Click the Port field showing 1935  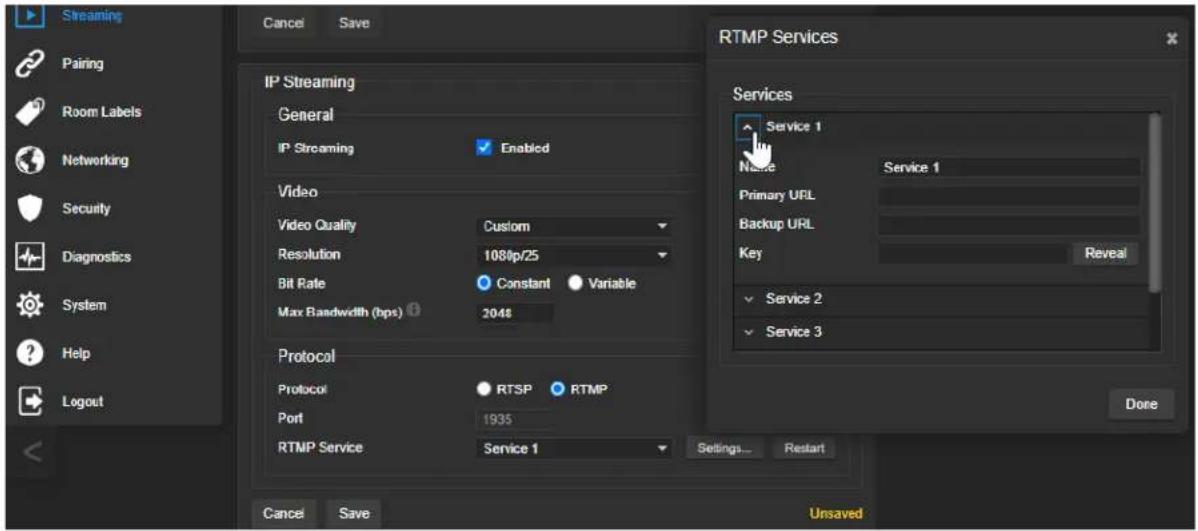pos(515,419)
